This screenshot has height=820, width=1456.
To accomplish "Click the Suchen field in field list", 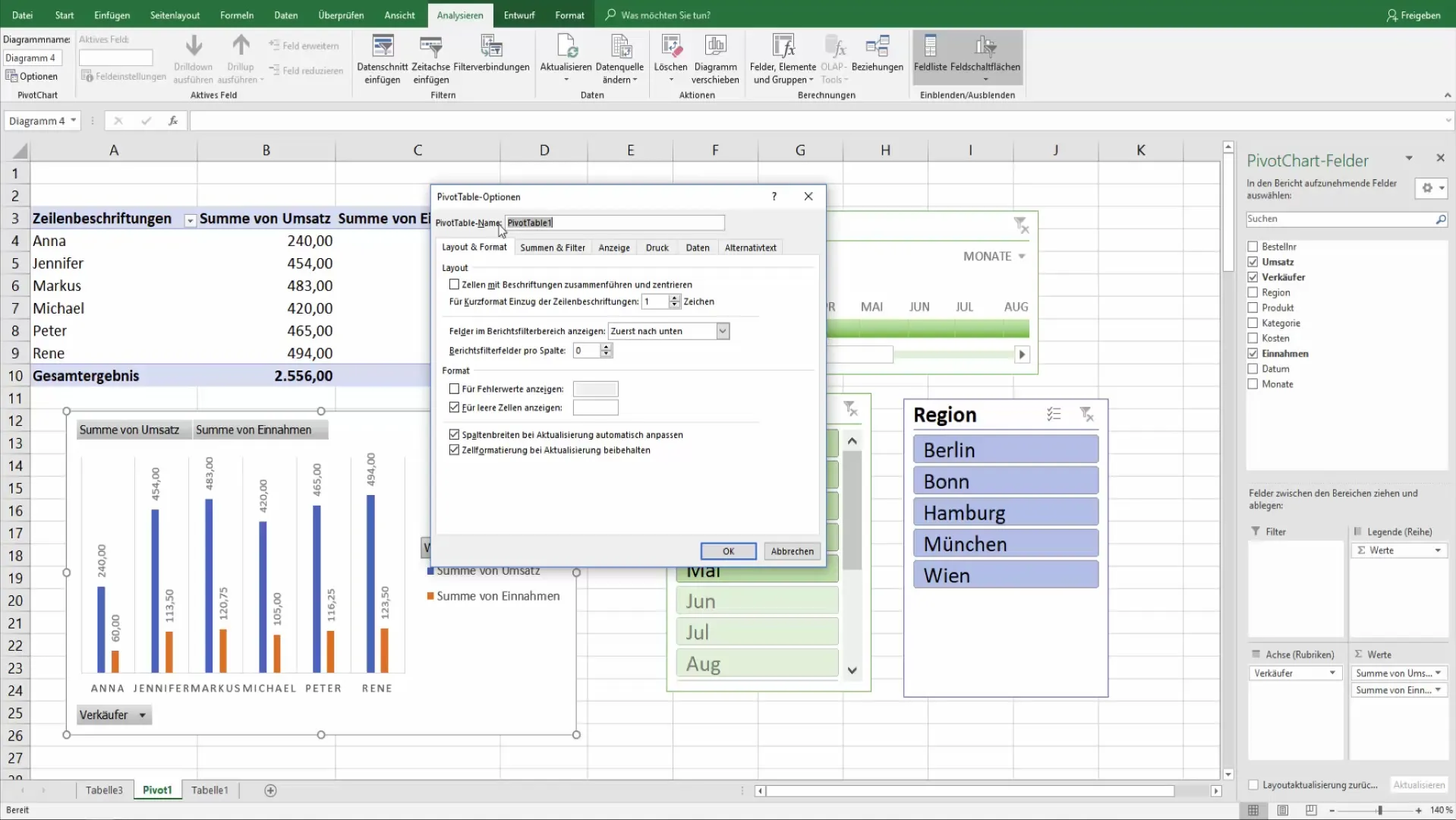I will coord(1340,219).
